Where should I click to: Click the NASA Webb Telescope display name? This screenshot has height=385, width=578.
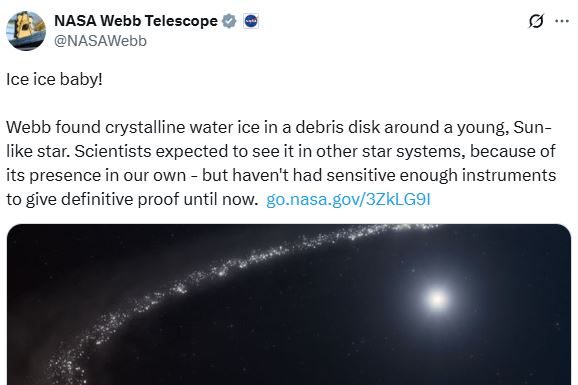(x=136, y=21)
